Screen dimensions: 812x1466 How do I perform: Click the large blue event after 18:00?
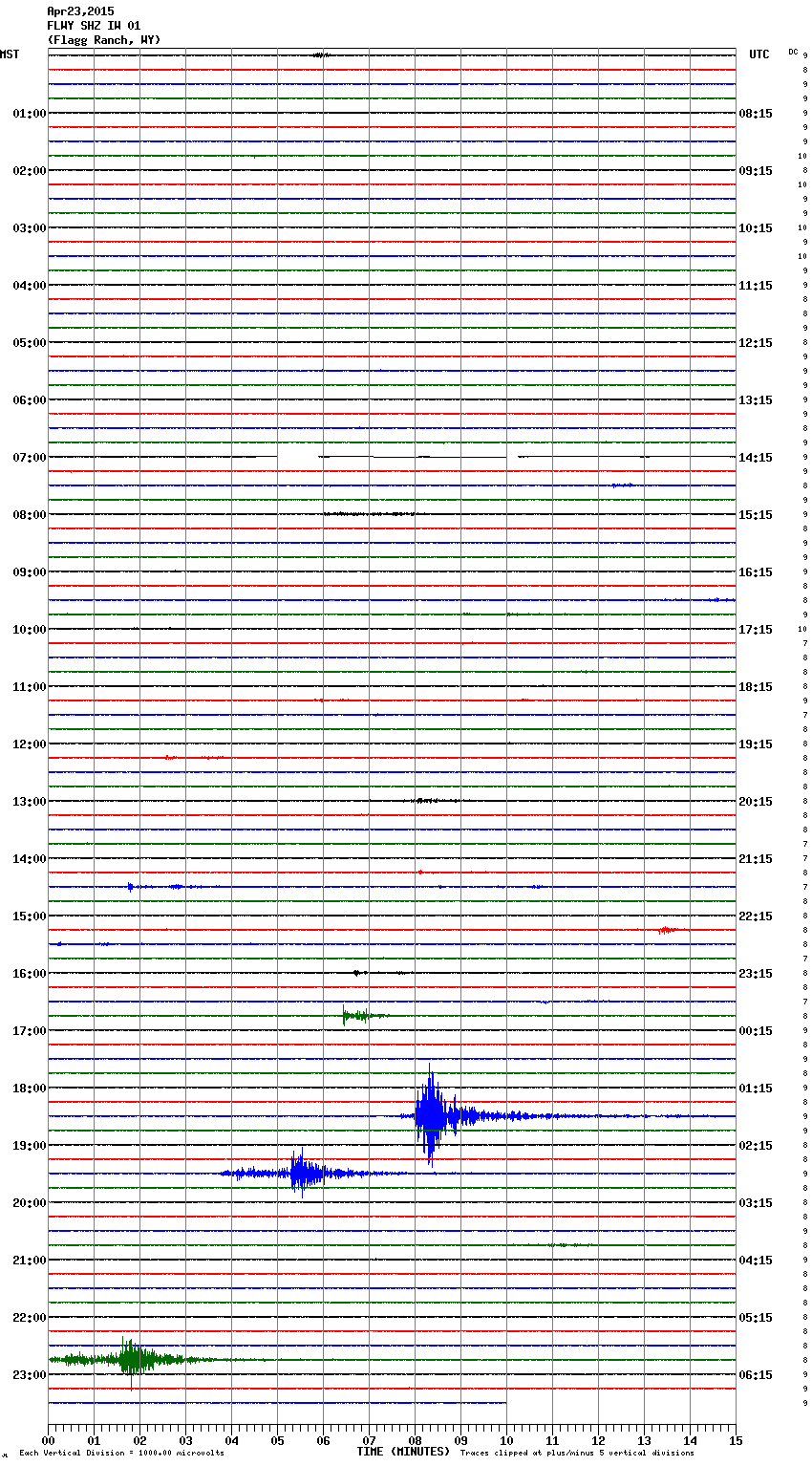point(431,1115)
